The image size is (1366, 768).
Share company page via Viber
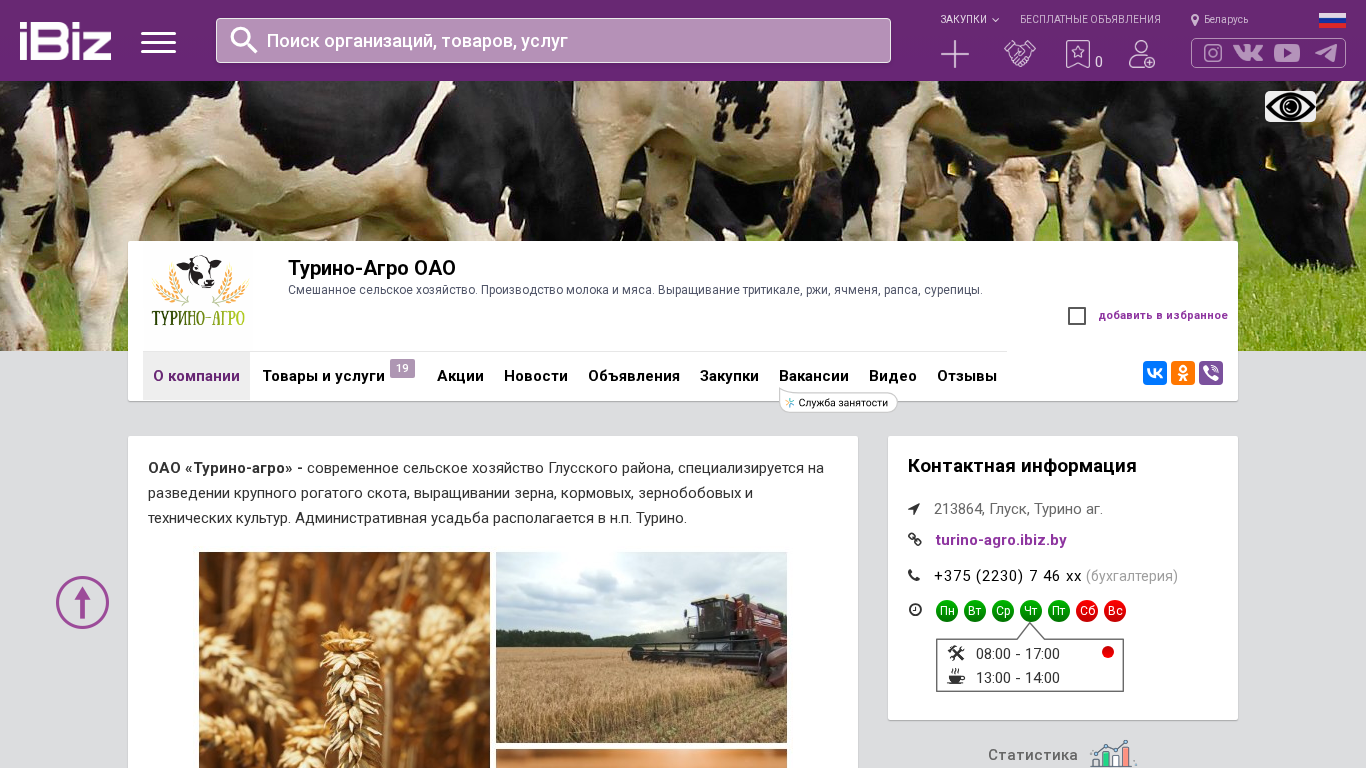(1211, 373)
